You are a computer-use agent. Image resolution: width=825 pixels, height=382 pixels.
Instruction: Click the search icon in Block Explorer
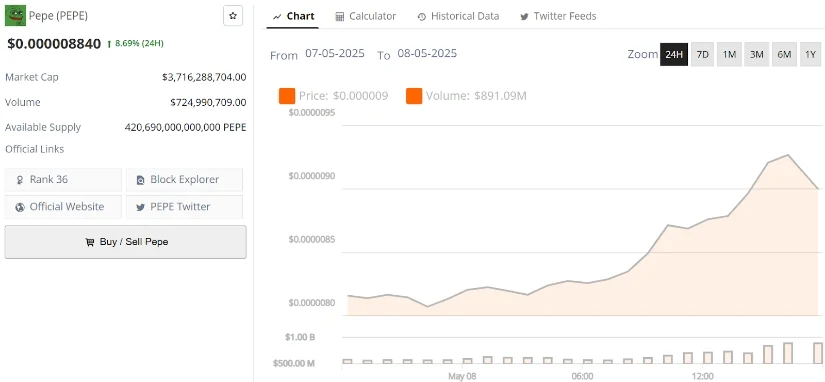click(140, 180)
